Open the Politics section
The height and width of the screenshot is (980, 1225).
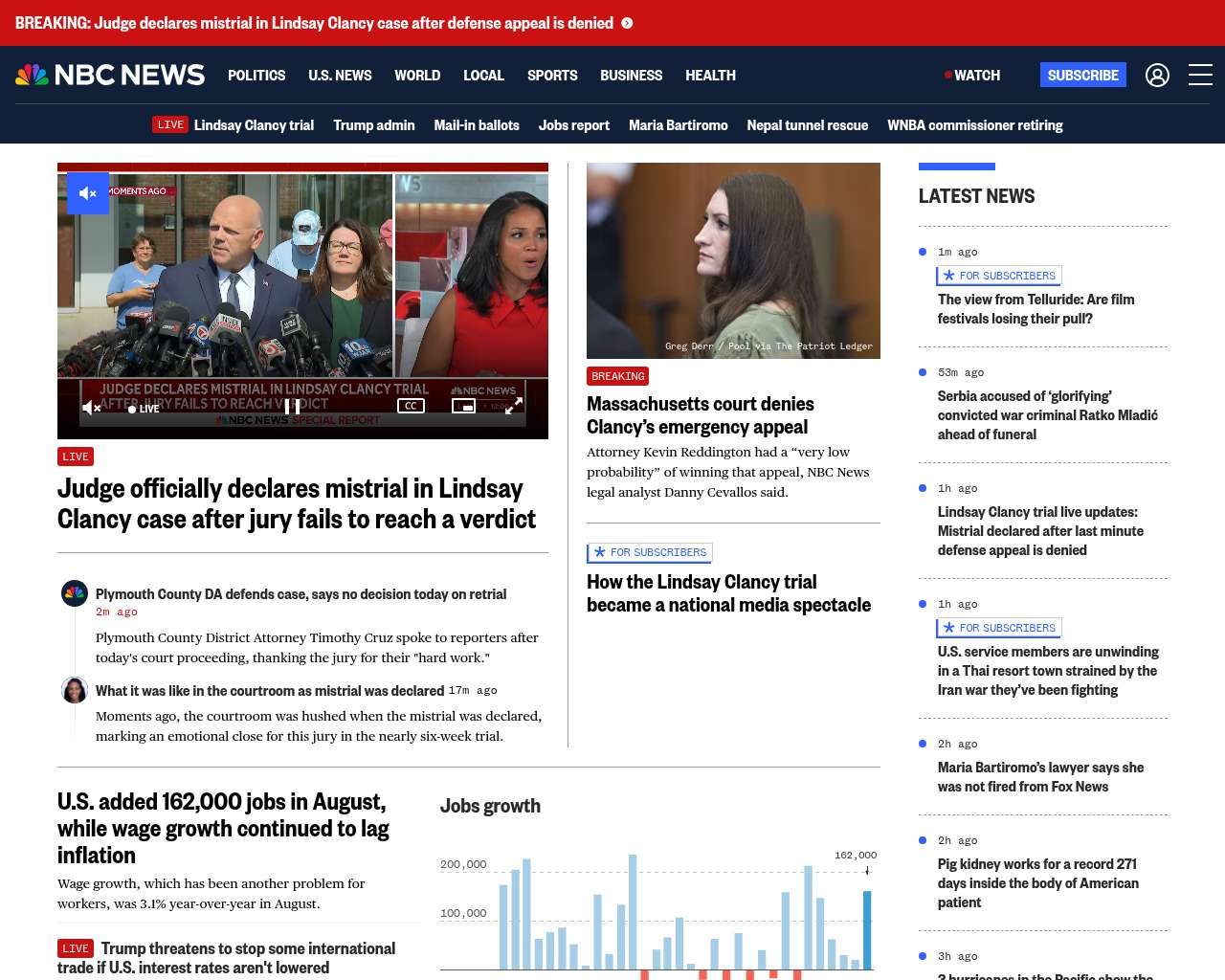[256, 75]
